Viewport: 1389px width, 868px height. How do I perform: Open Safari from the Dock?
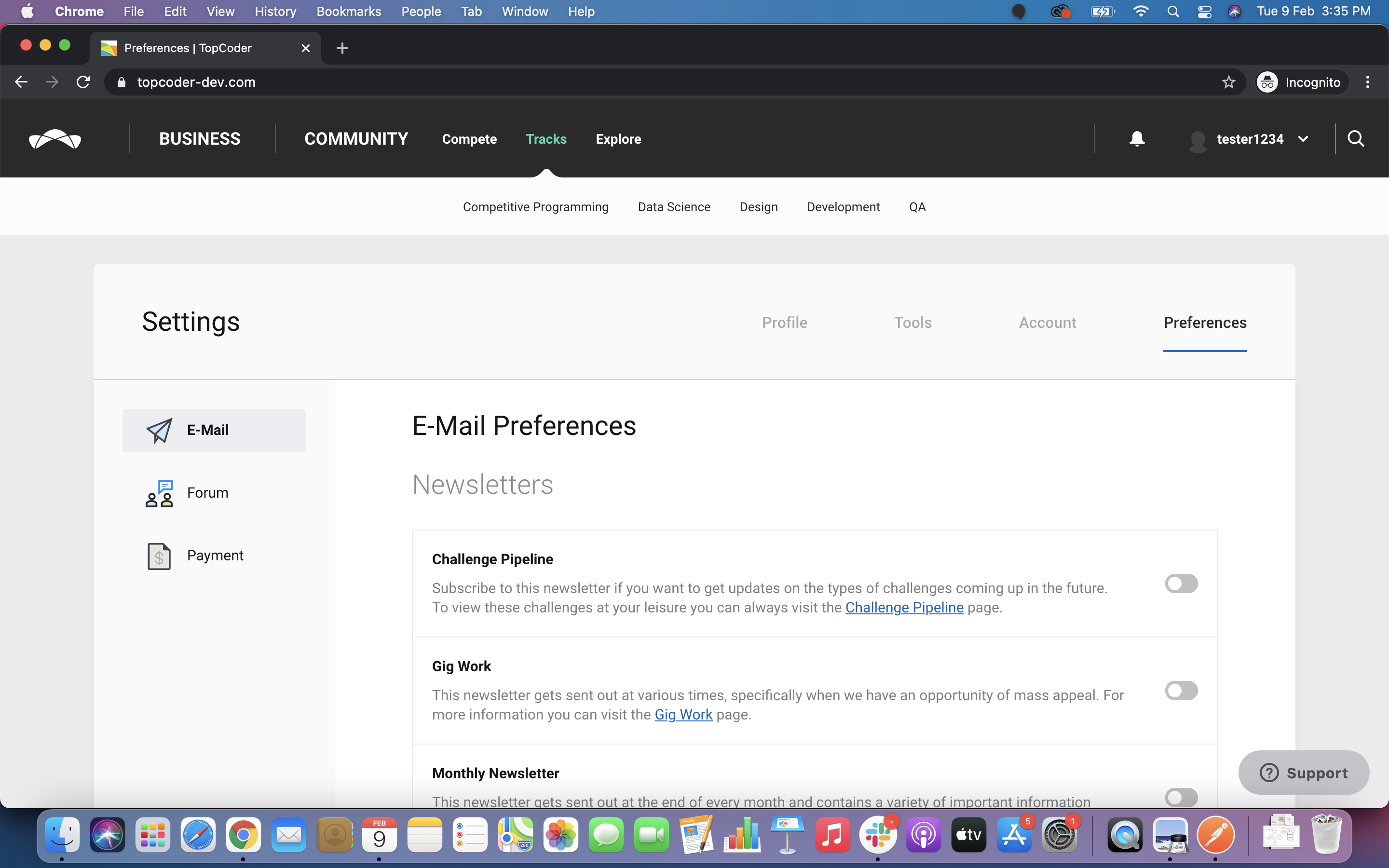[x=198, y=835]
